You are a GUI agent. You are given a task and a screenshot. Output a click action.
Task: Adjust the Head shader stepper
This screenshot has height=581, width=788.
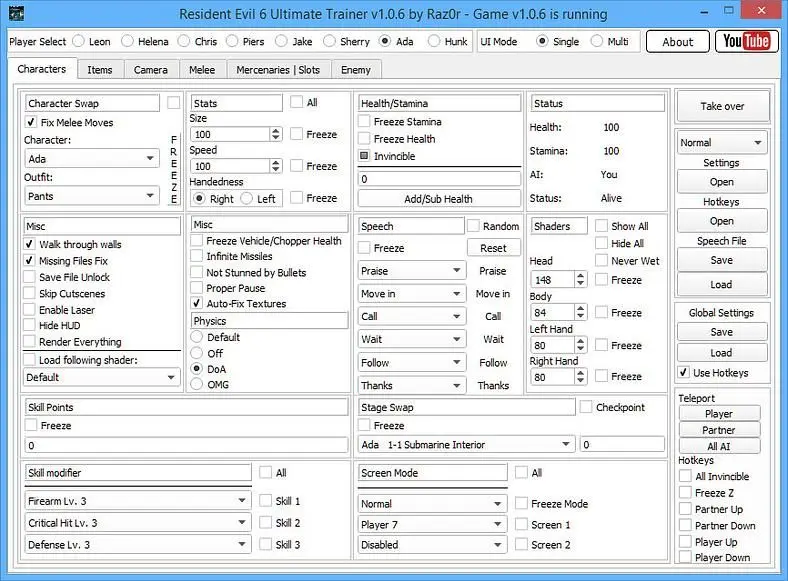[x=580, y=279]
